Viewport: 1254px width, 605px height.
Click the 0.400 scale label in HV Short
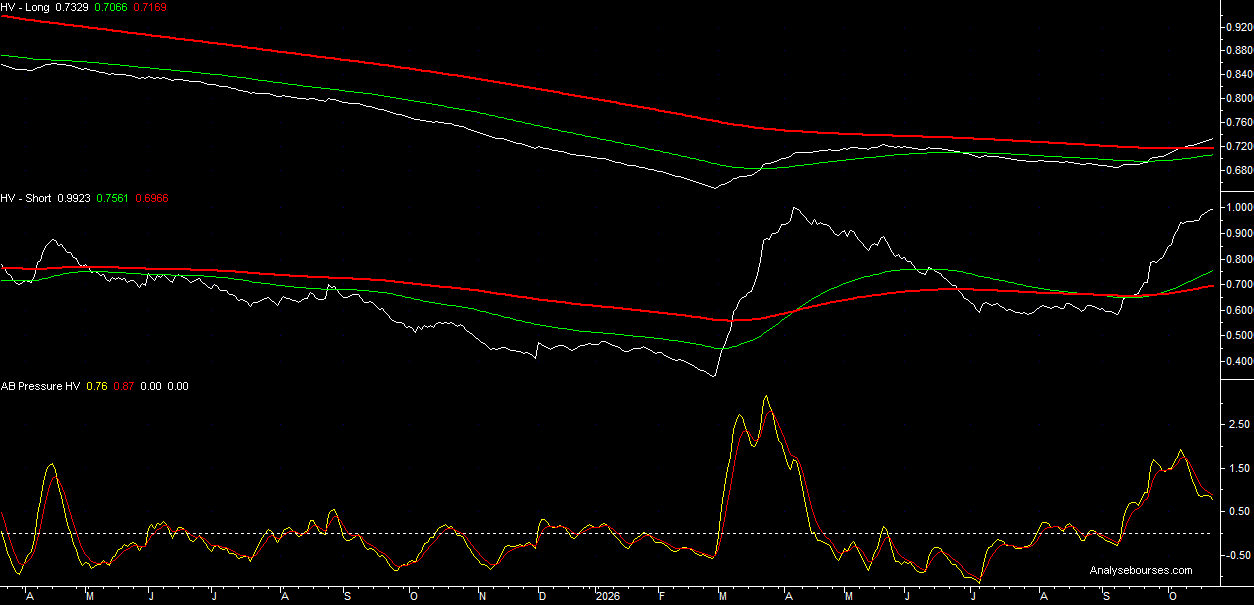point(1239,362)
